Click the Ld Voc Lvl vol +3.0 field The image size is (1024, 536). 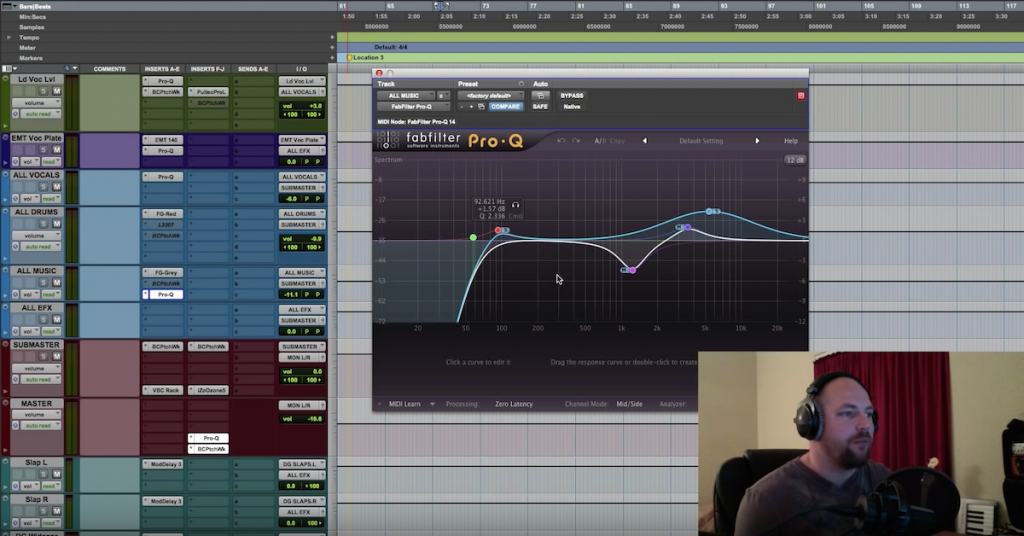pyautogui.click(x=302, y=106)
